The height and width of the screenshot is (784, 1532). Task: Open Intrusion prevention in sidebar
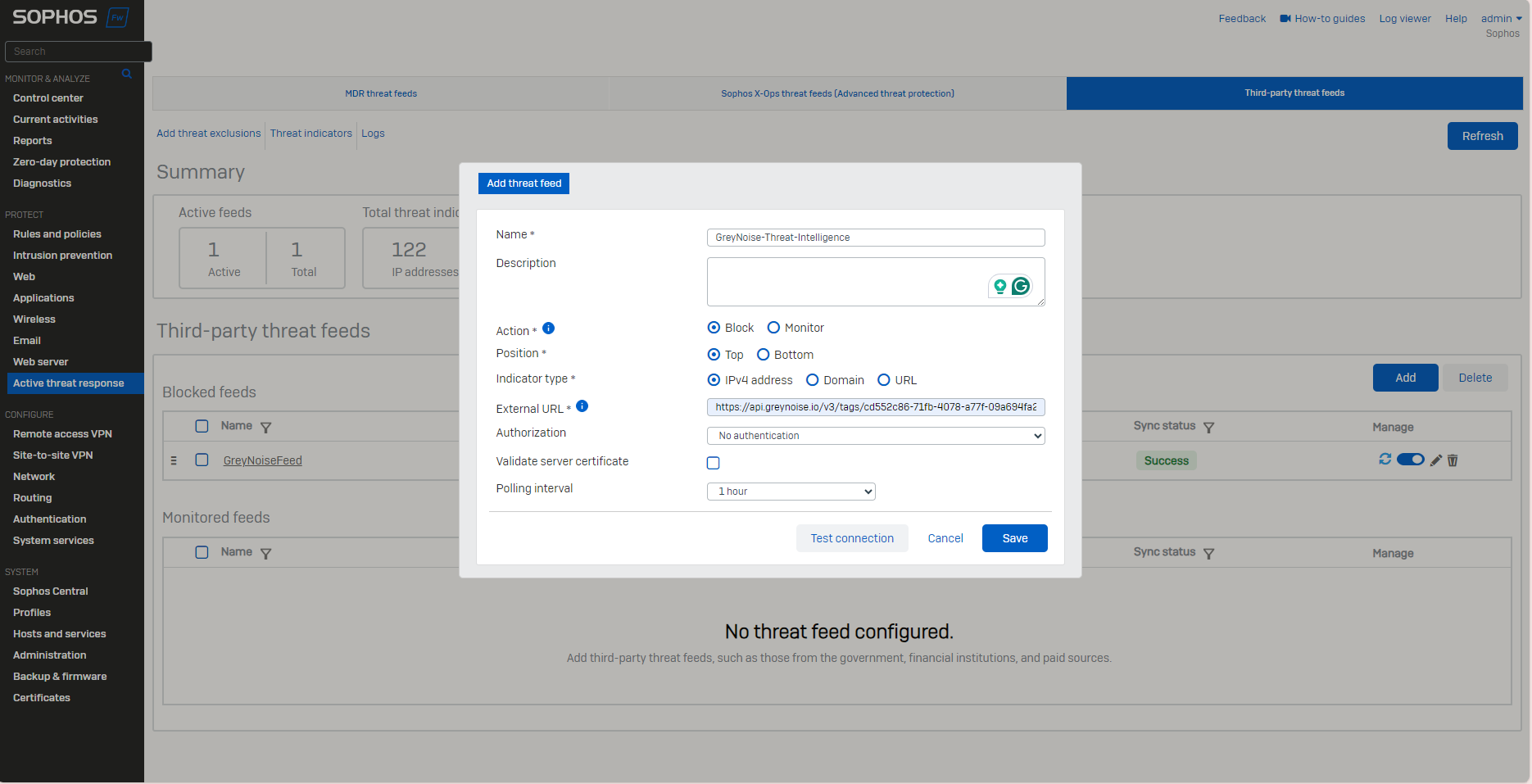[63, 256]
